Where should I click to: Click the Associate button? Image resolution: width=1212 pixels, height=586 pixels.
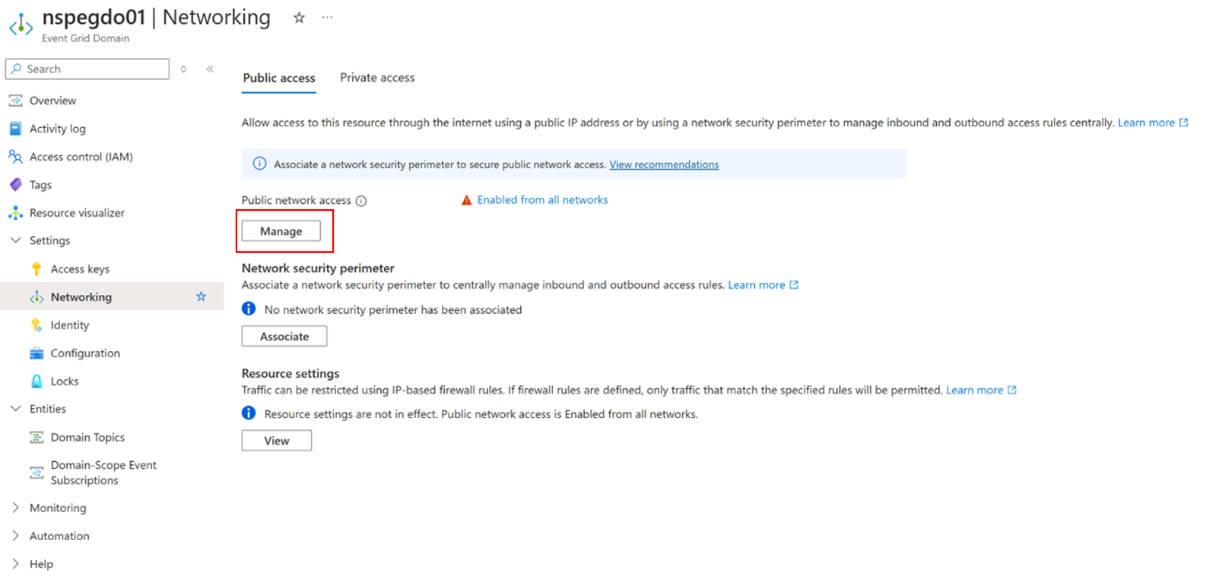pyautogui.click(x=284, y=336)
